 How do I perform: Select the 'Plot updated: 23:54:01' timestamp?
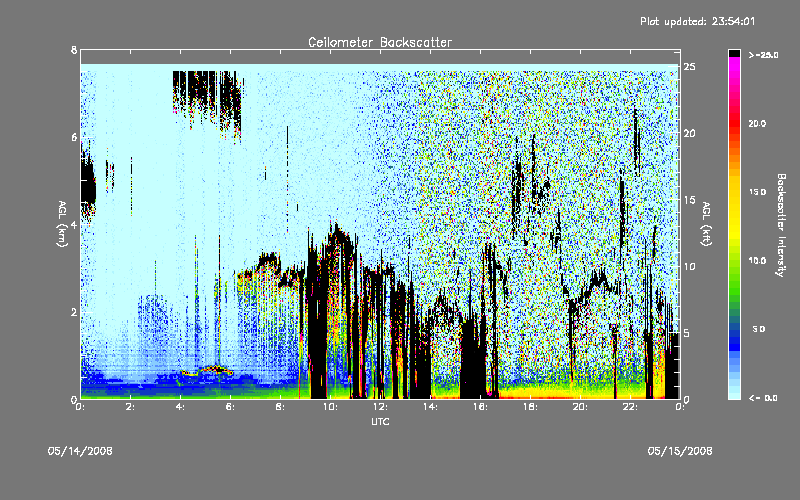pos(697,21)
